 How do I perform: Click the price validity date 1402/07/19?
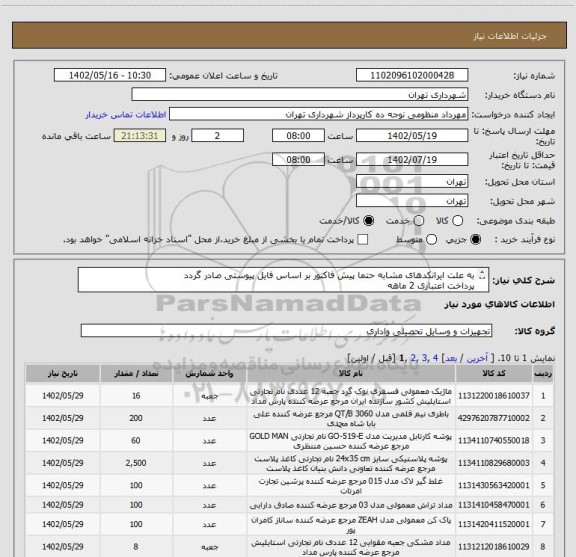click(412, 159)
